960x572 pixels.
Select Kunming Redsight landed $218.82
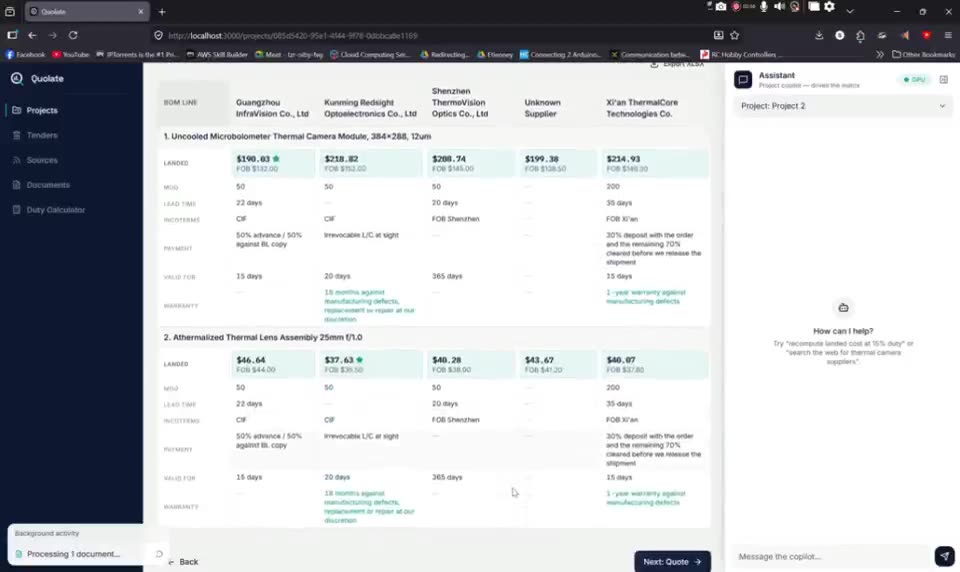(x=371, y=163)
